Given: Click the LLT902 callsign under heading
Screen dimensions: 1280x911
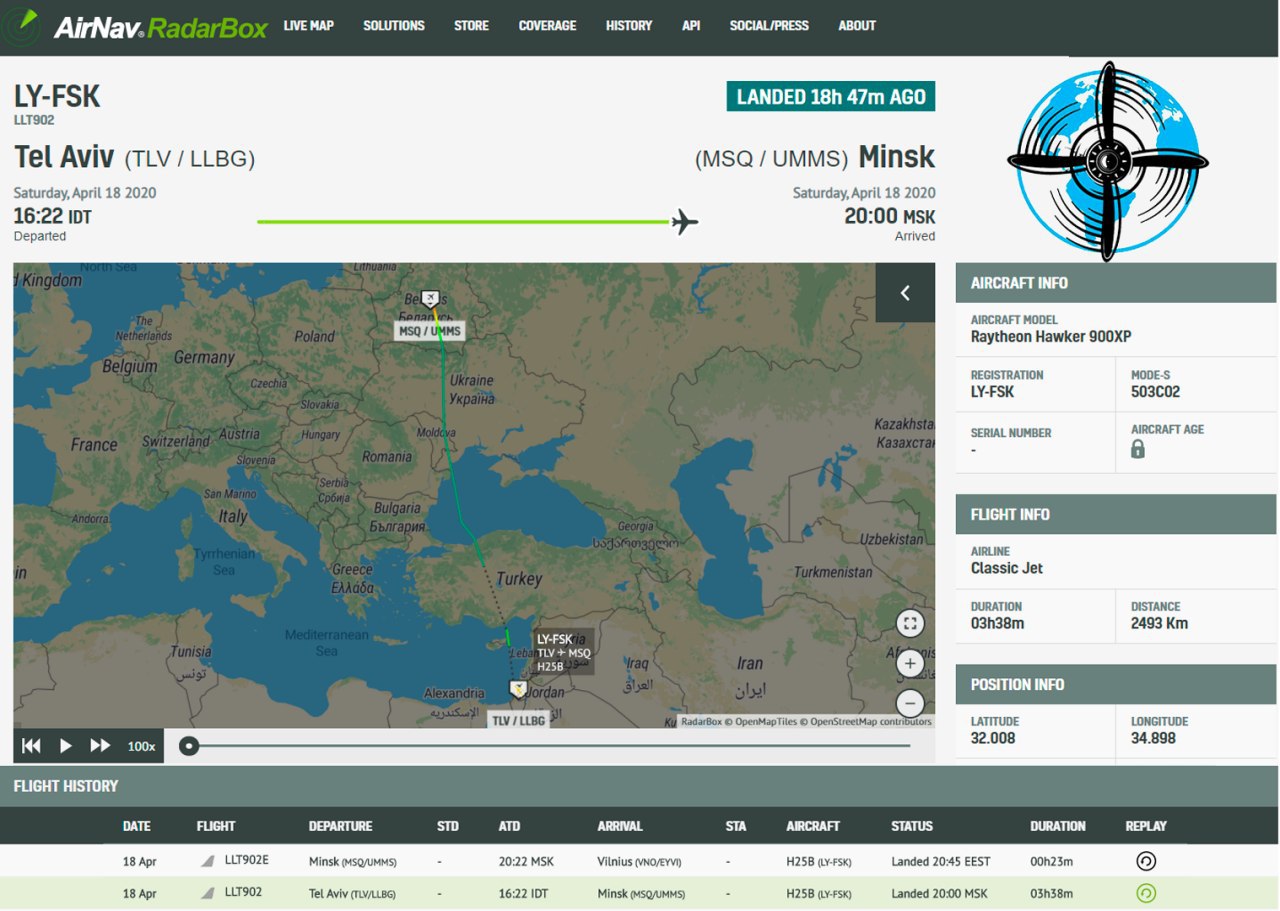Looking at the screenshot, I should click(34, 120).
